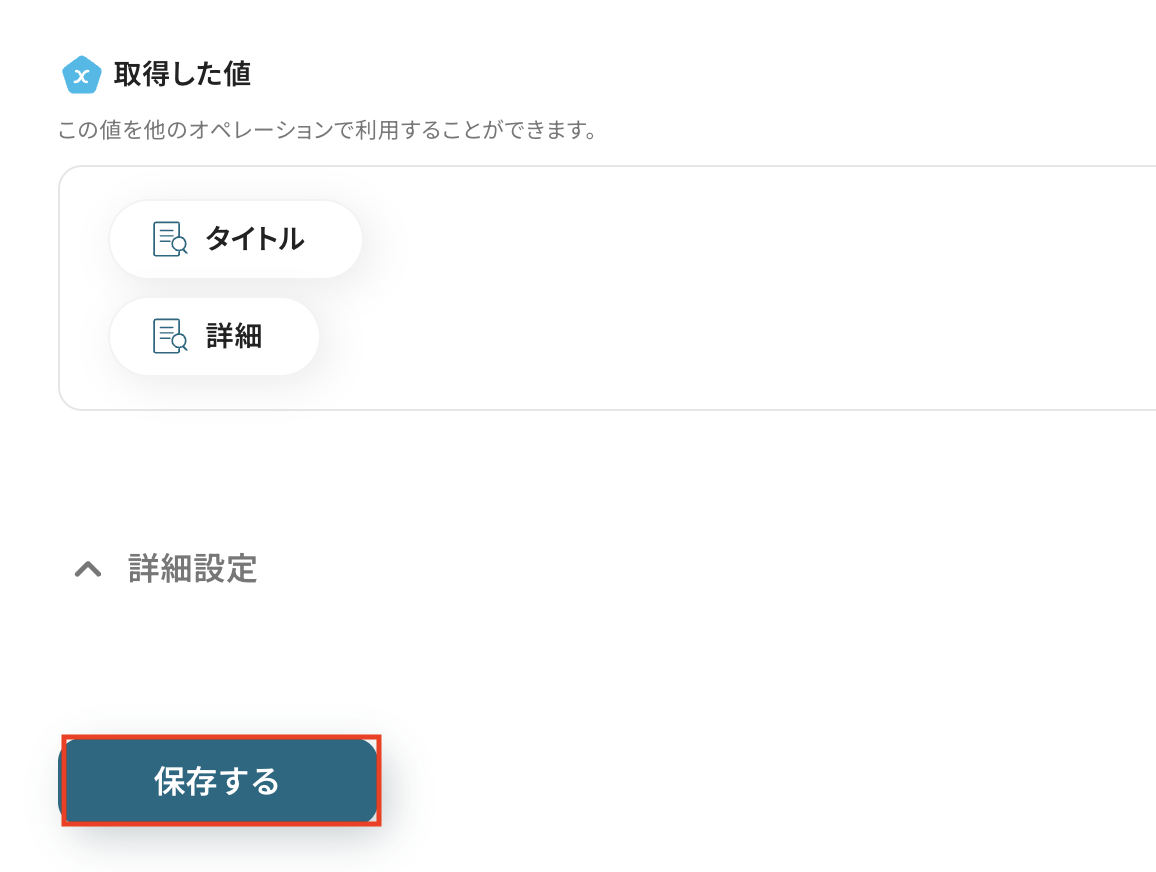1156x872 pixels.
Task: Select the 詳細 acquired value chip
Action: tap(215, 336)
